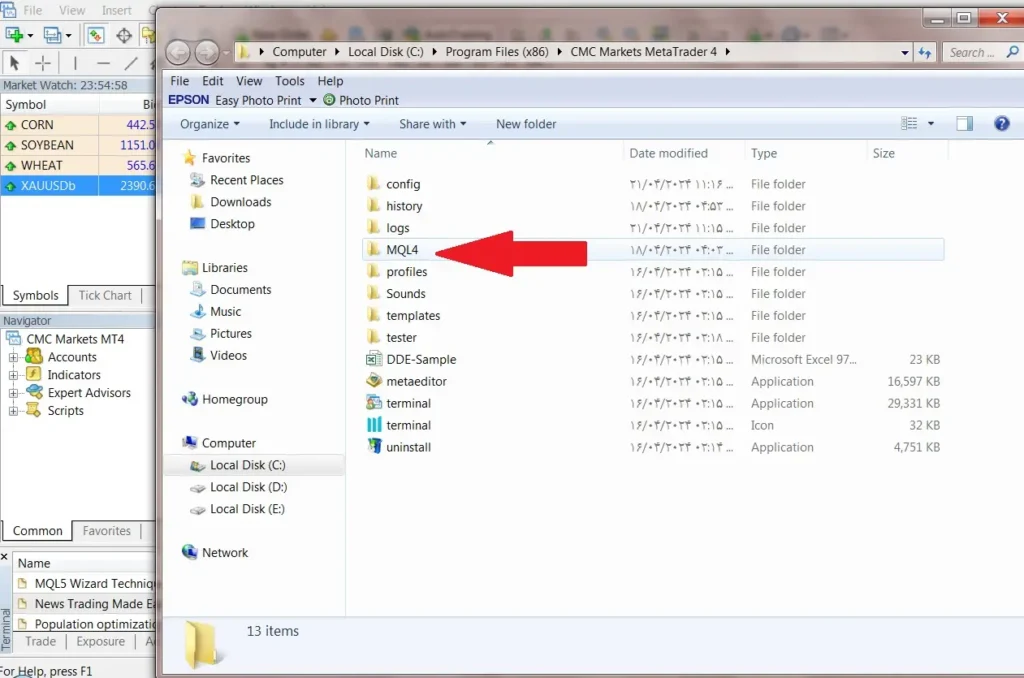Open Explorer Tools menu

pyautogui.click(x=289, y=81)
